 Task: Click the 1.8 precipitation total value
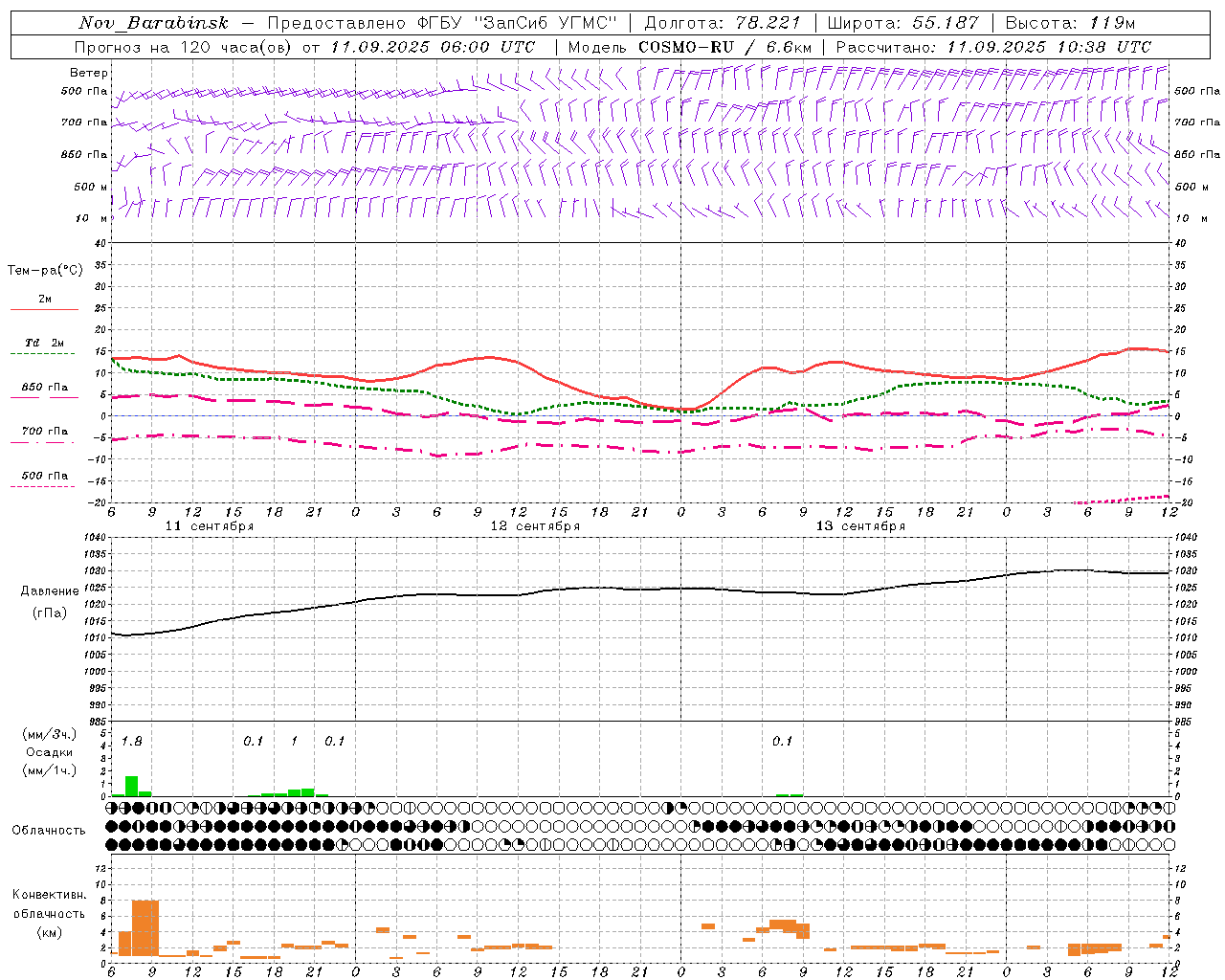(x=132, y=741)
